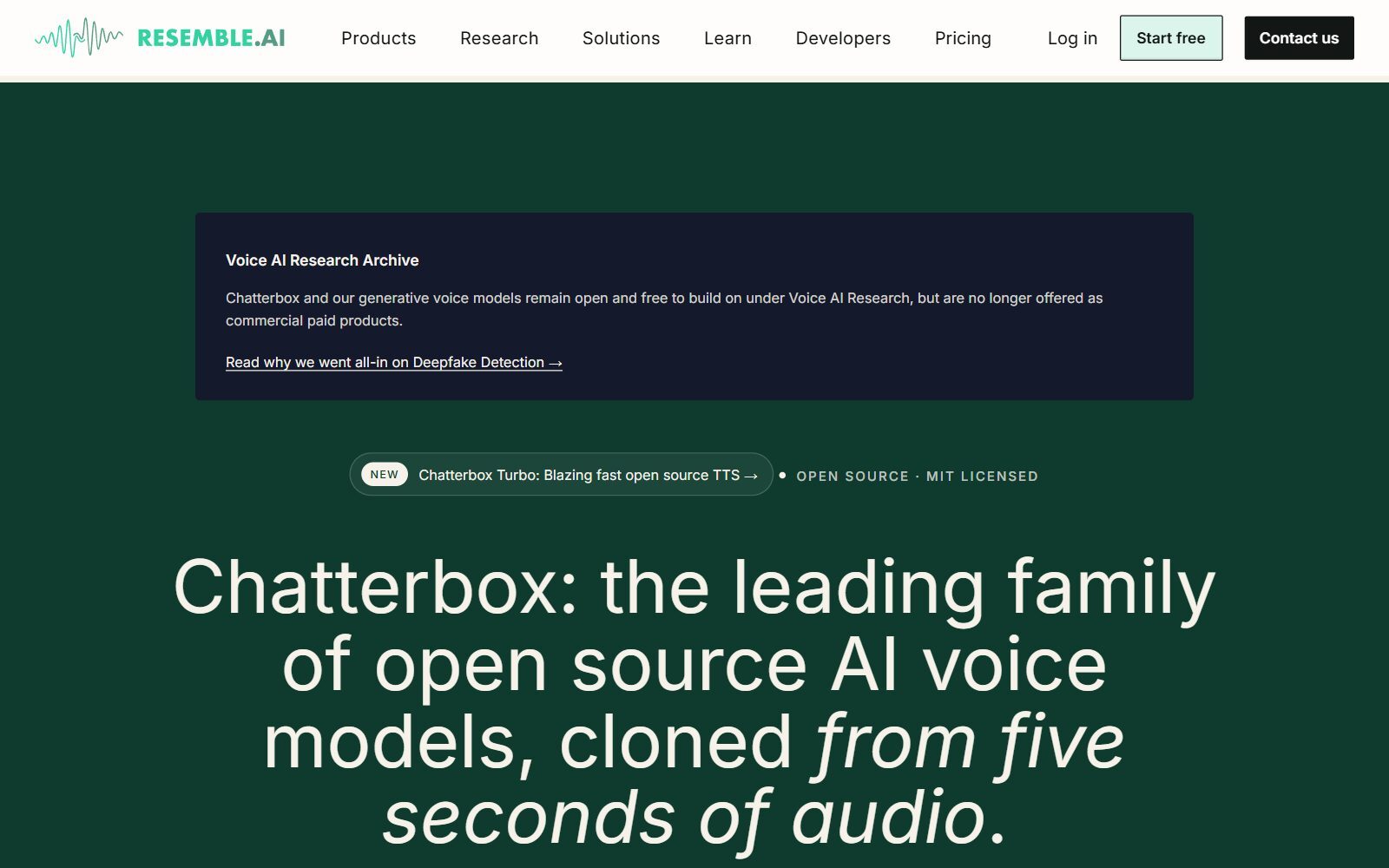Open the Developers menu
This screenshot has width=1389, height=868.
[x=843, y=38]
